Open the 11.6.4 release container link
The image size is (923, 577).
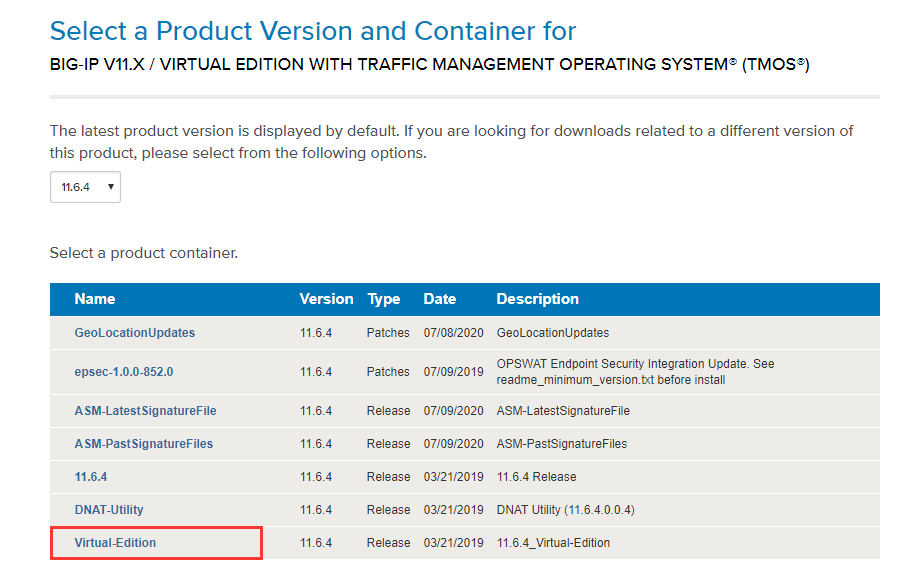click(x=90, y=476)
